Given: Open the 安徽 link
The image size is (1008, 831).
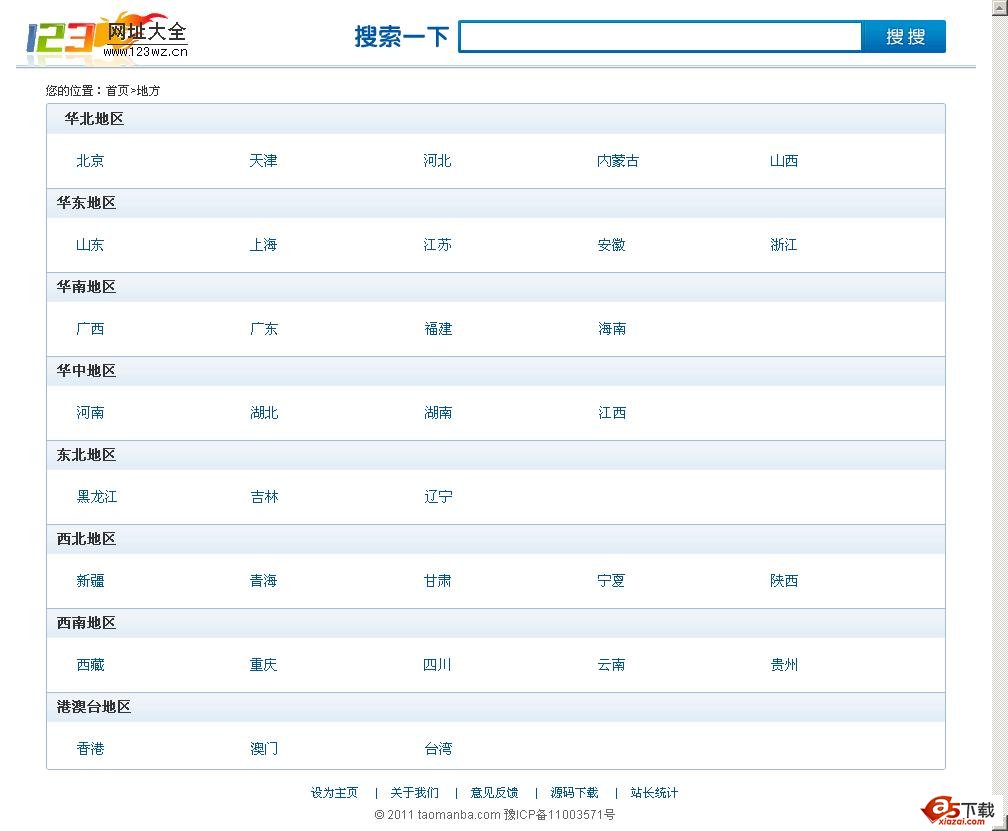Looking at the screenshot, I should [611, 245].
